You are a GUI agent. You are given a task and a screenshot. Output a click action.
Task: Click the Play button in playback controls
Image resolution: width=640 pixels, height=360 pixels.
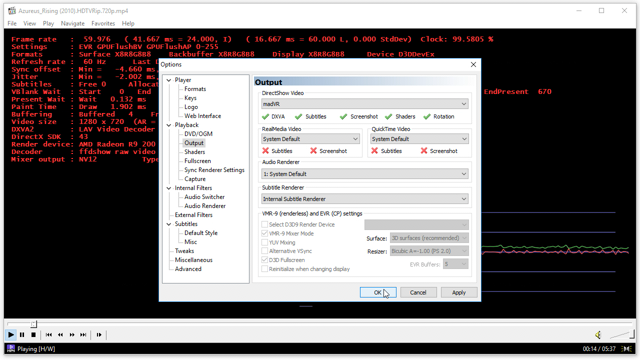click(x=11, y=335)
